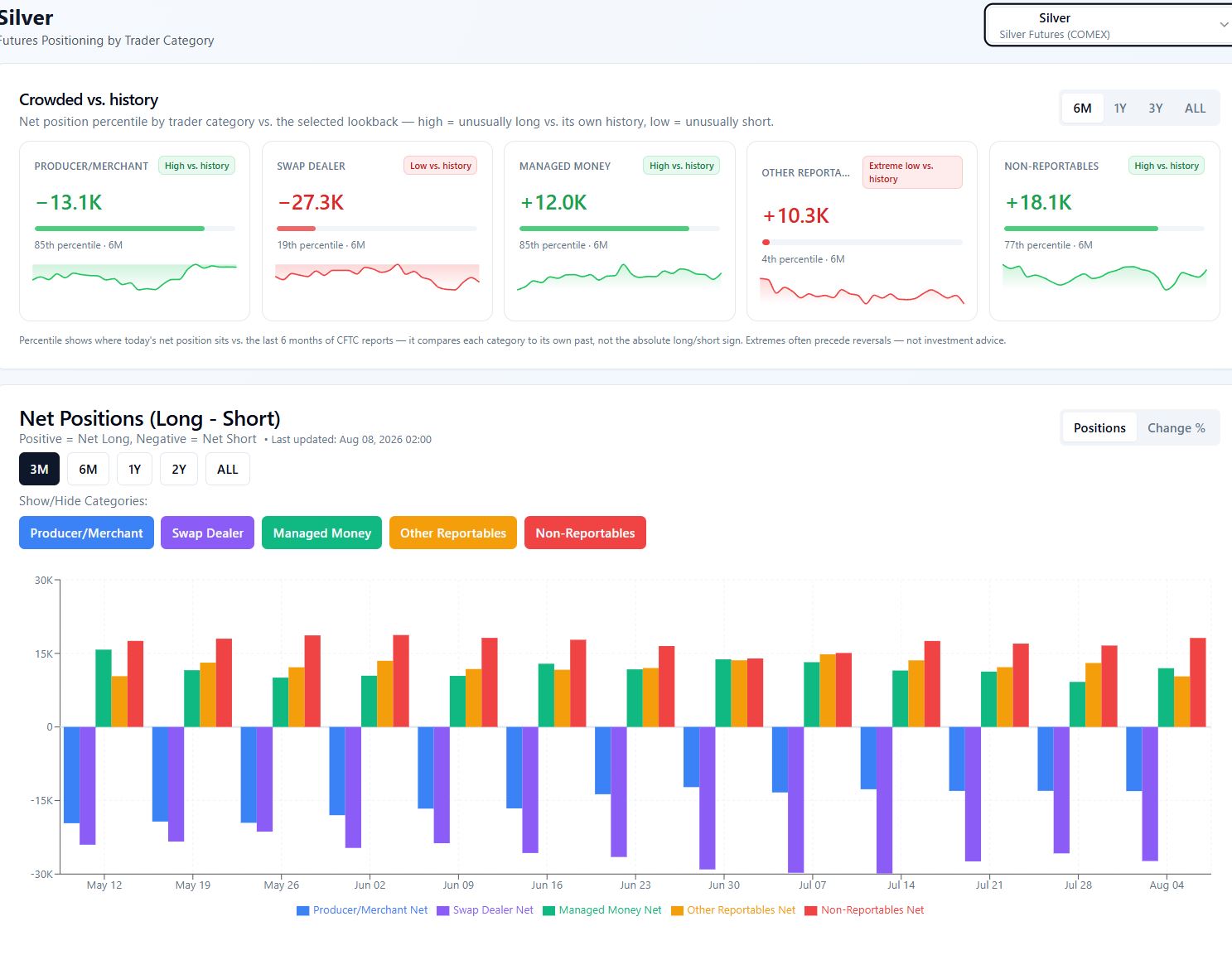Click Other Reportables Net legend entry
Image resolution: width=1232 pixels, height=955 pixels.
[733, 909]
